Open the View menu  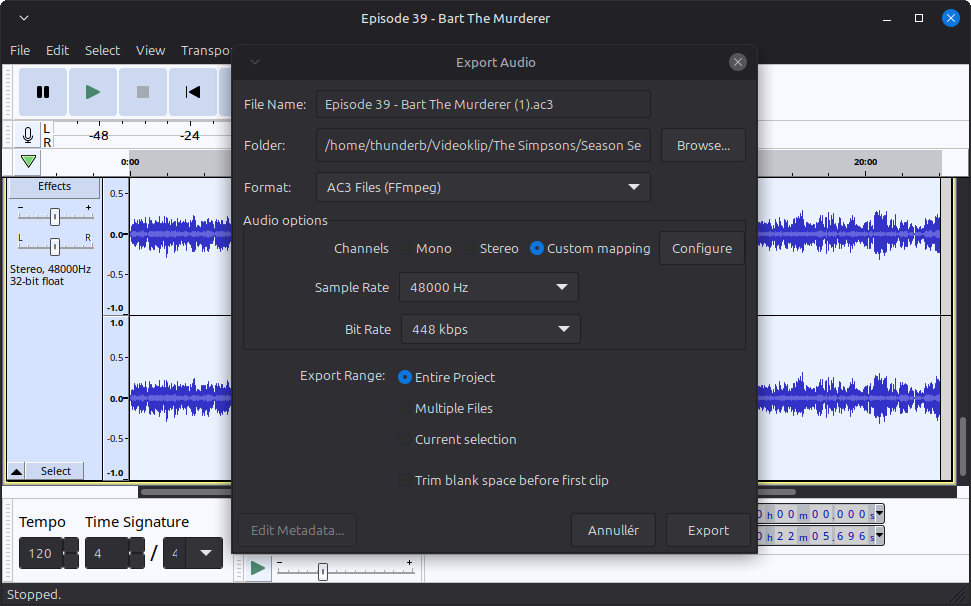[x=150, y=50]
